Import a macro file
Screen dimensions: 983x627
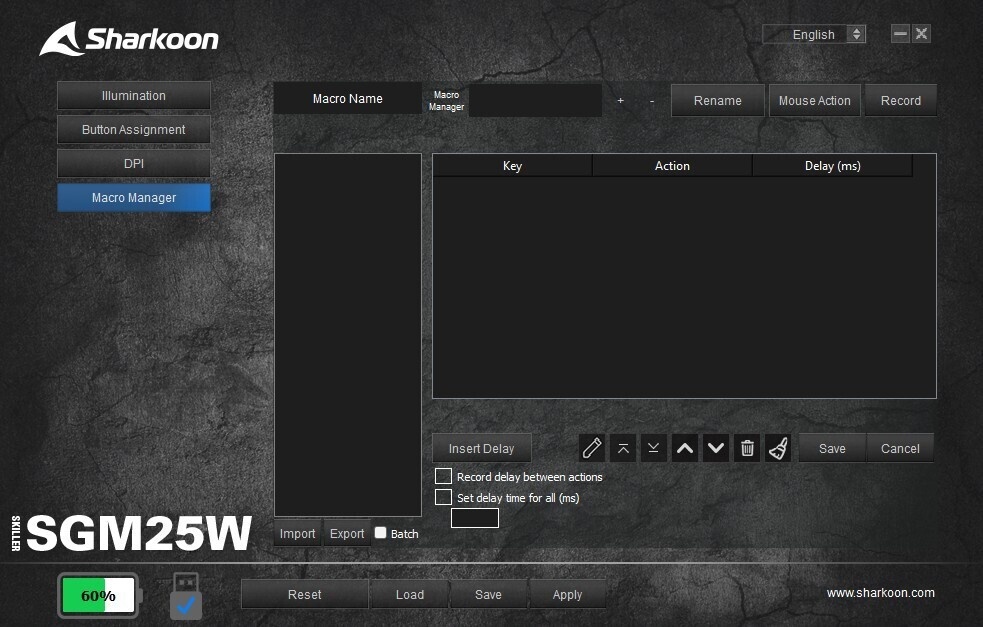[x=298, y=534]
